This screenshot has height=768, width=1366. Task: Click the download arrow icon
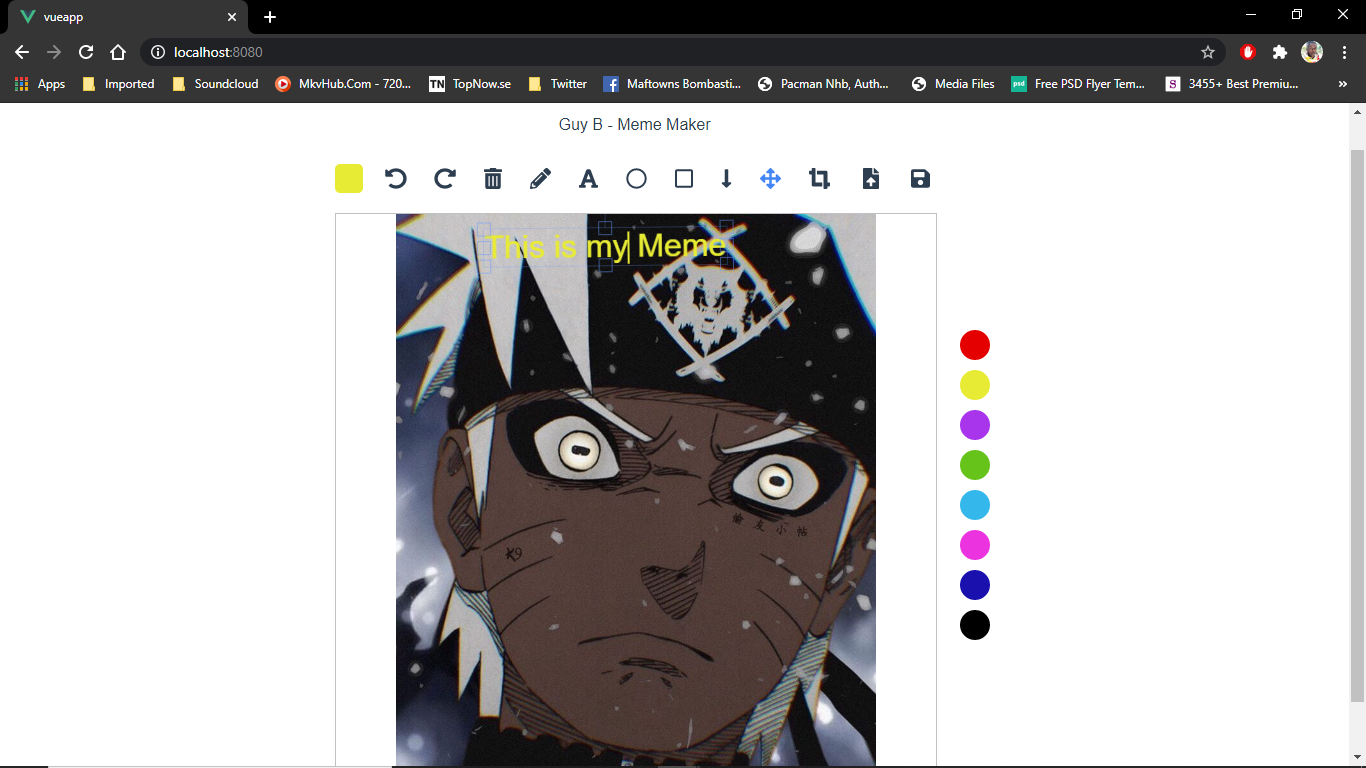click(x=725, y=178)
